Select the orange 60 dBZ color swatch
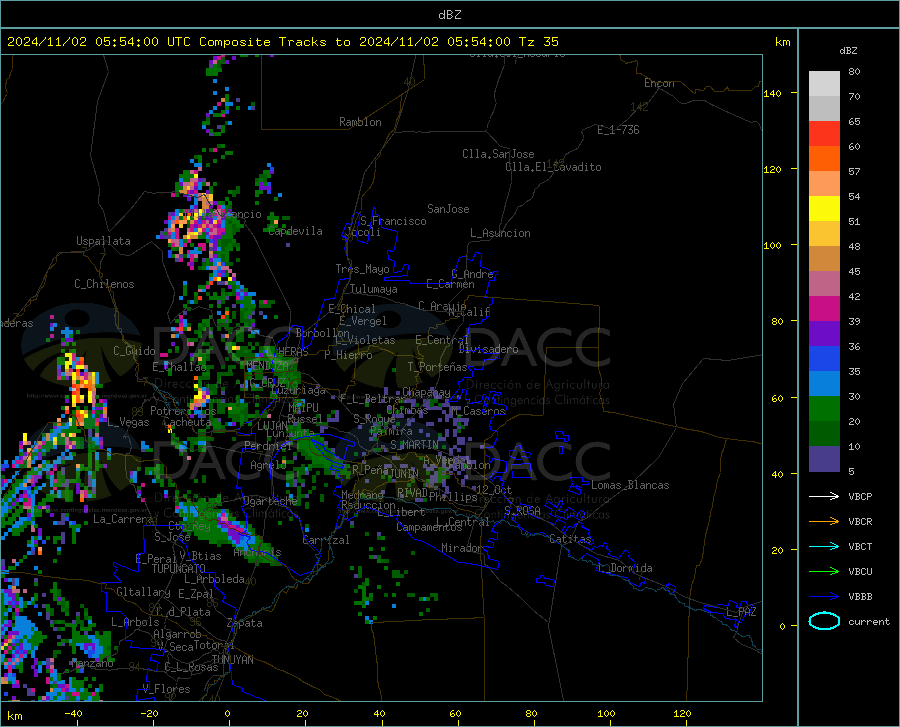 coord(824,159)
